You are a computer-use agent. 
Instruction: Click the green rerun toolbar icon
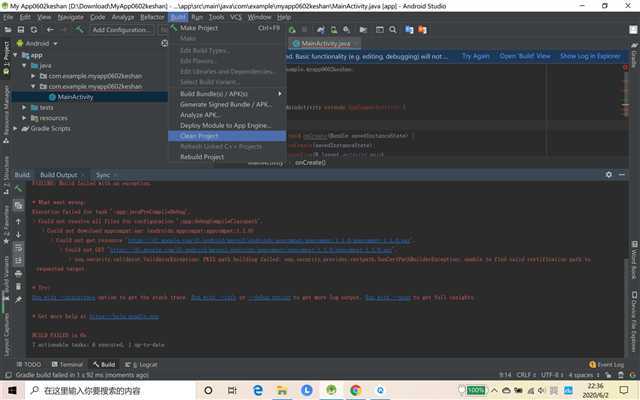click(292, 30)
